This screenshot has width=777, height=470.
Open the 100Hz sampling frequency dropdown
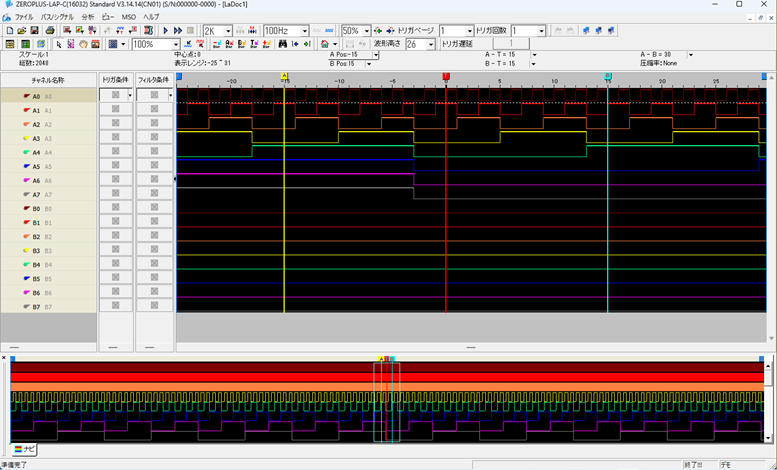[x=305, y=31]
